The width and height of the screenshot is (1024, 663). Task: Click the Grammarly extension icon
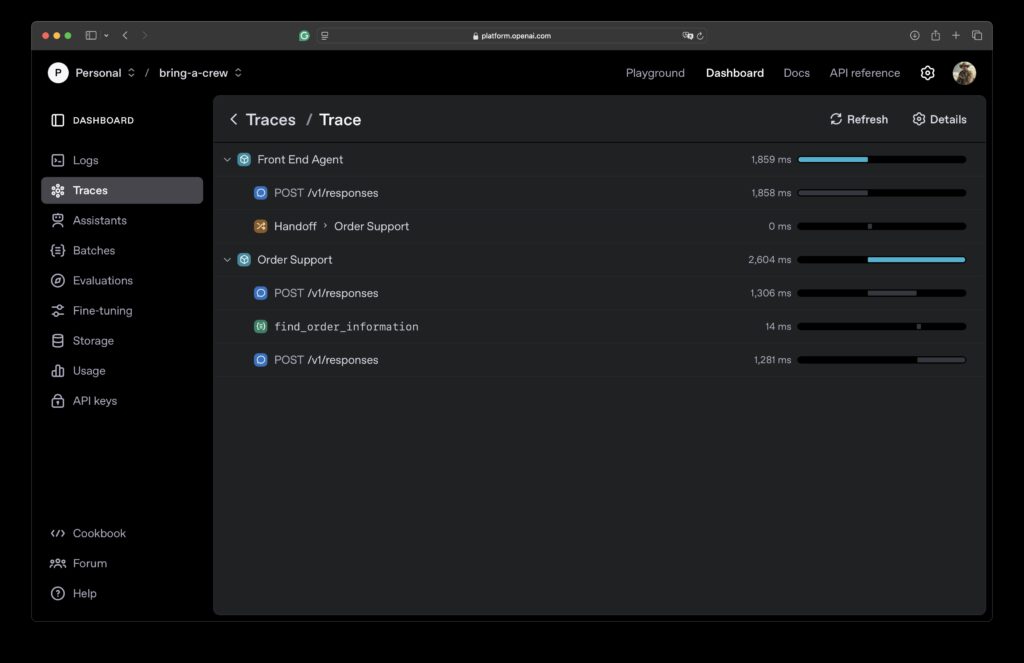(304, 36)
